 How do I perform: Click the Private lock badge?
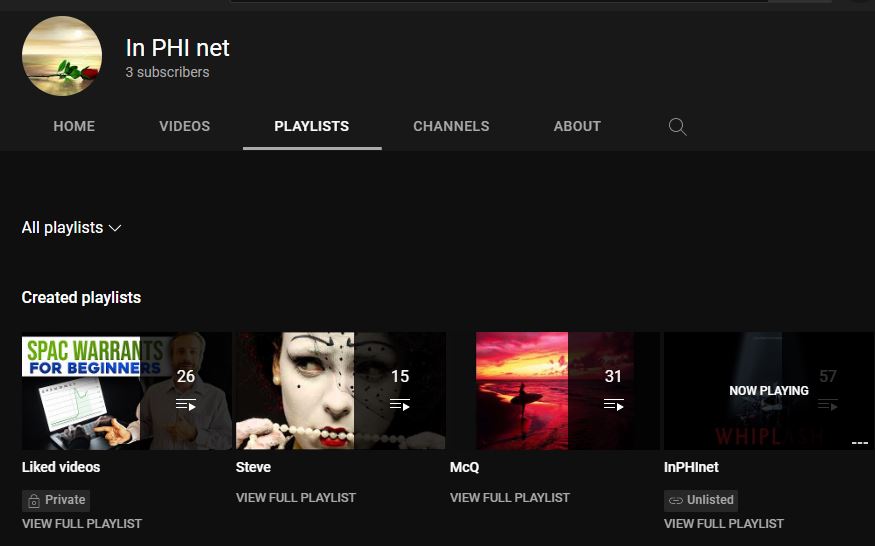[x=56, y=500]
